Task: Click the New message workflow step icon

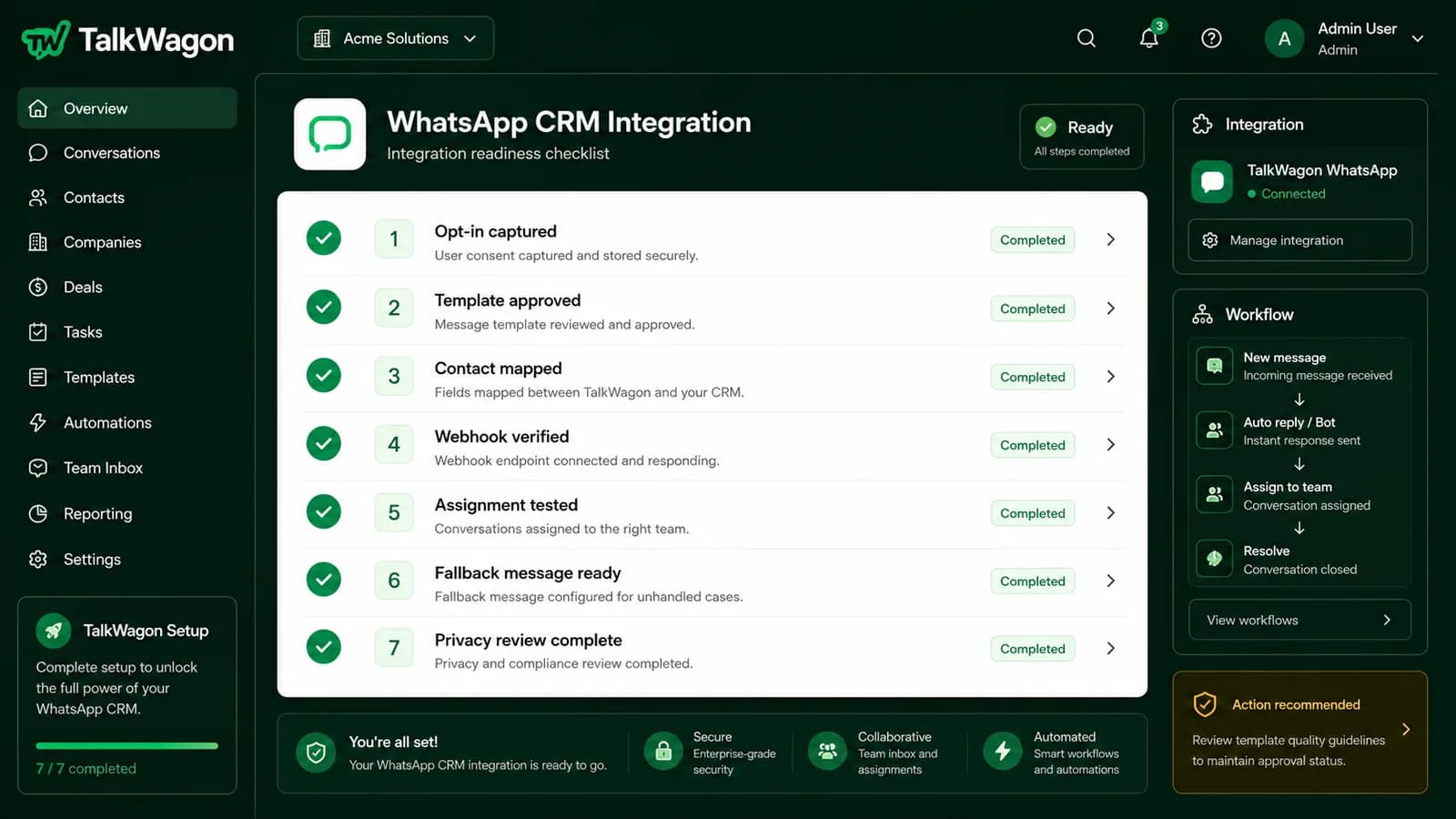Action: [1214, 366]
